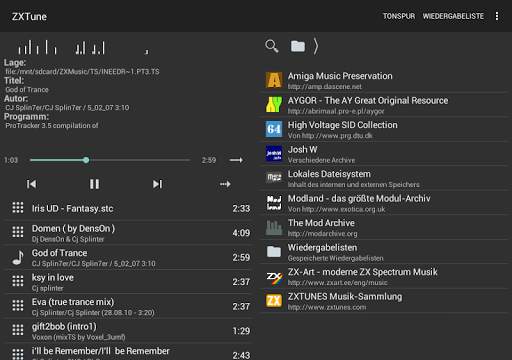Open the Wiedergabelisten folder icon
The width and height of the screenshot is (512, 360).
pos(274,252)
